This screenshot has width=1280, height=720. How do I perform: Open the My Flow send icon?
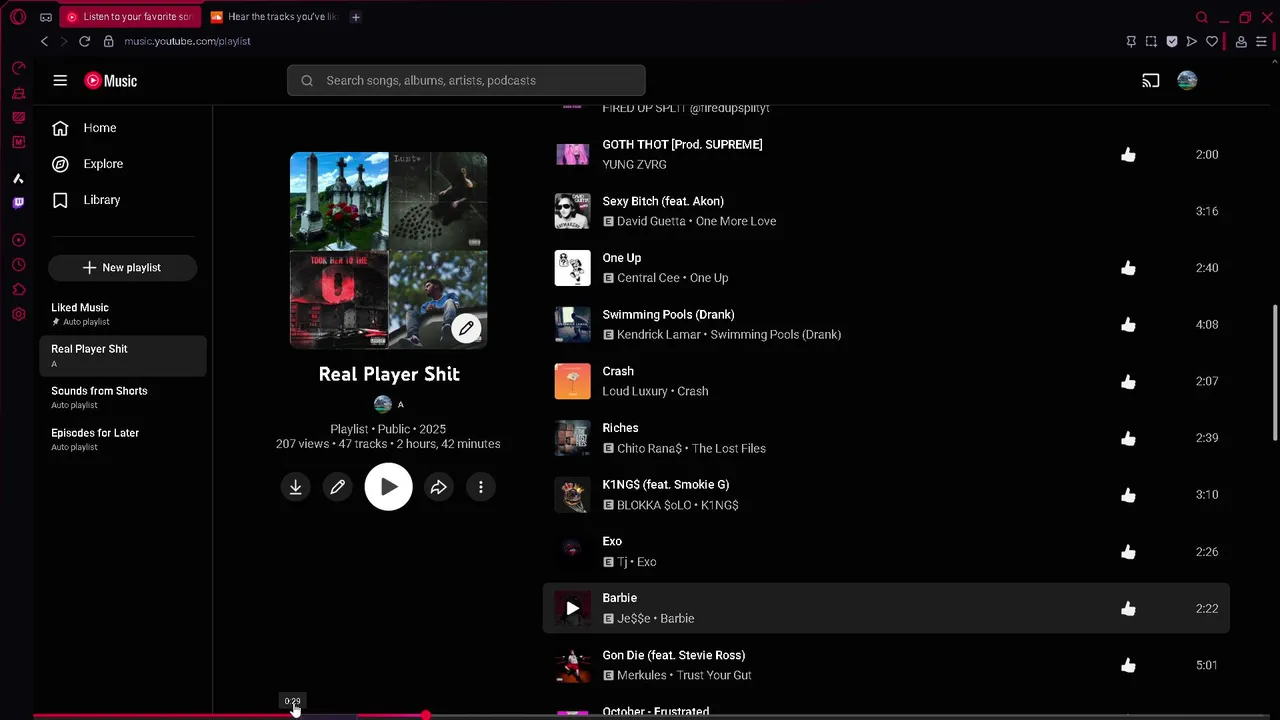[x=1191, y=41]
